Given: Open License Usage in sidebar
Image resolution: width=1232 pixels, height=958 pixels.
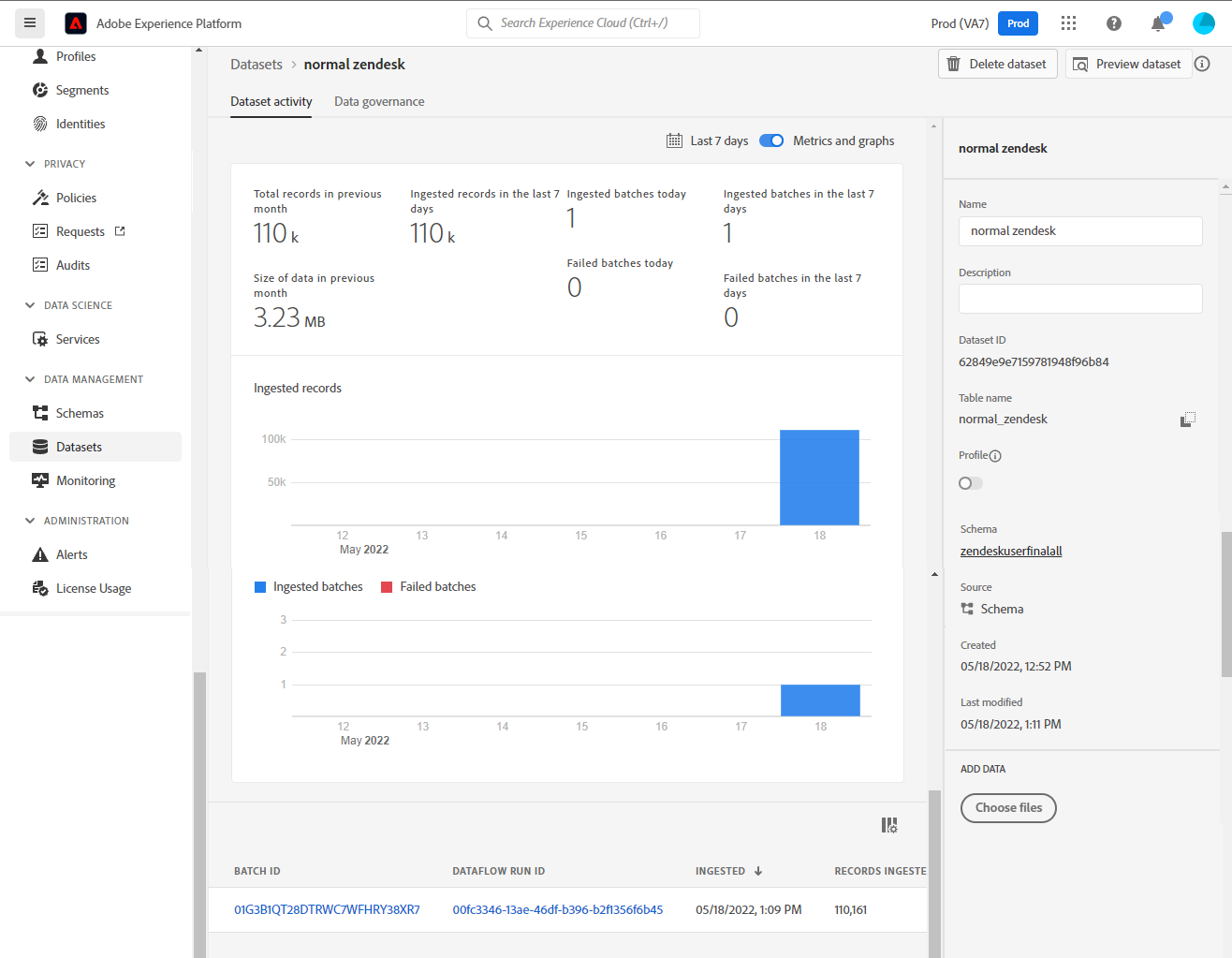Looking at the screenshot, I should [x=94, y=588].
